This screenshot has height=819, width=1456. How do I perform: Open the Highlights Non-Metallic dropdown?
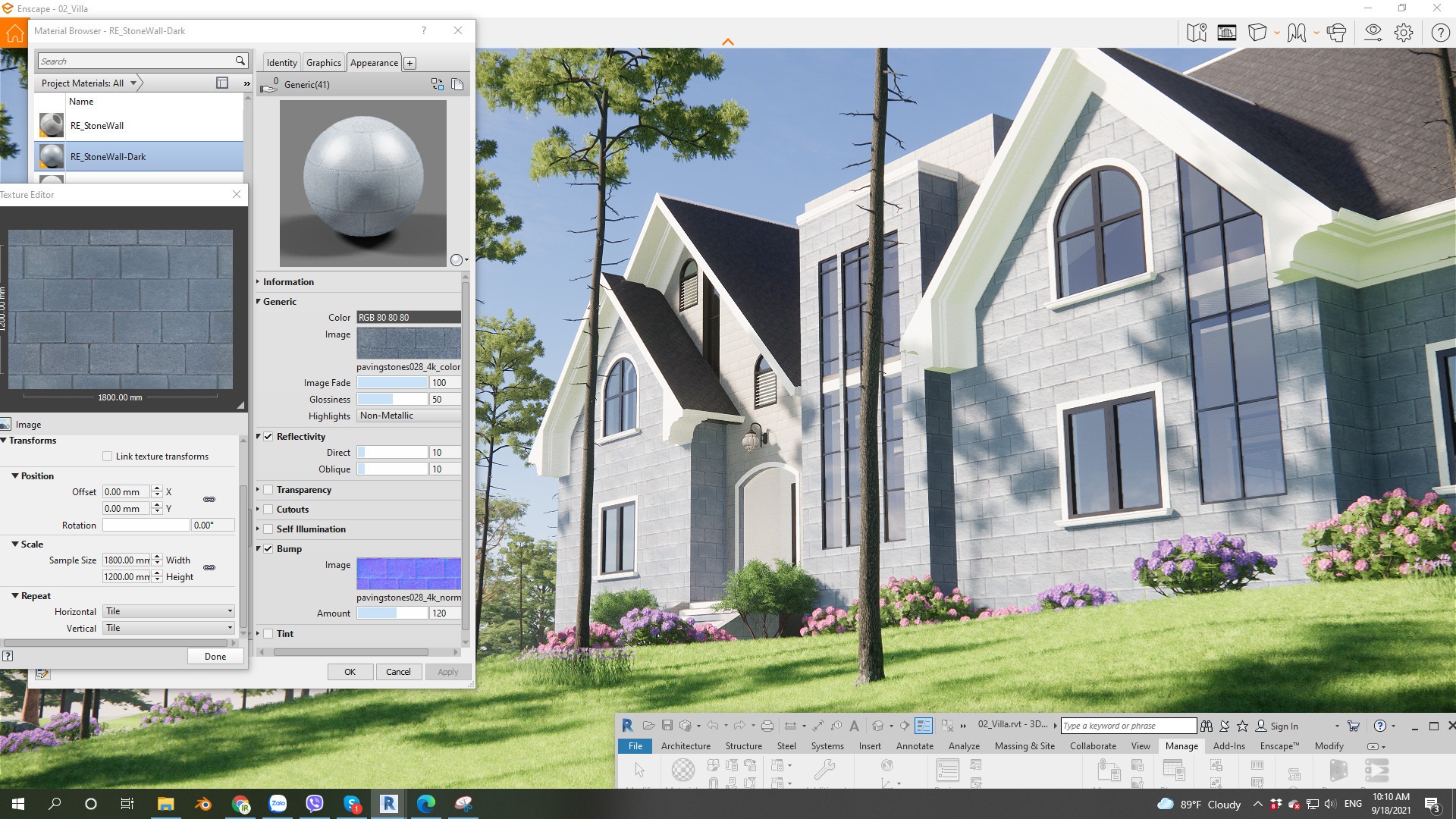[x=408, y=416]
